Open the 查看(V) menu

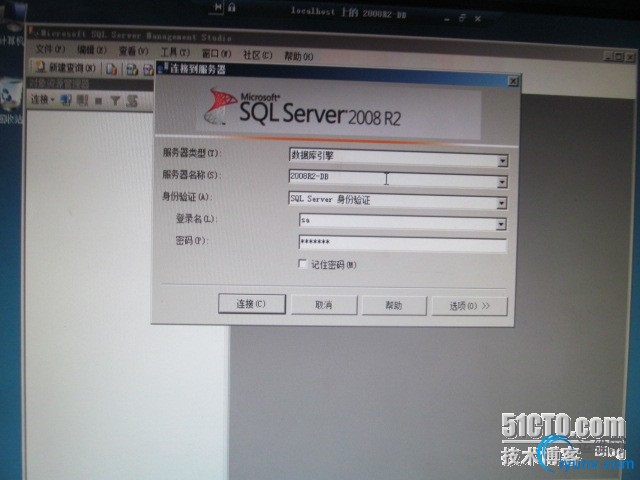[133, 51]
